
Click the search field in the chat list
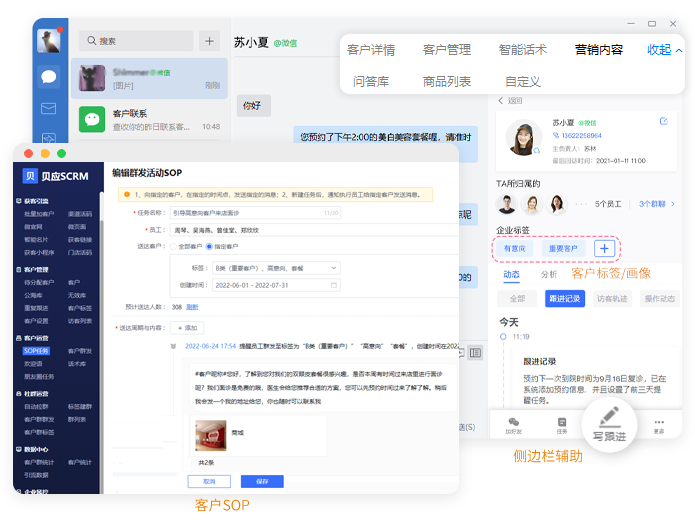point(136,41)
